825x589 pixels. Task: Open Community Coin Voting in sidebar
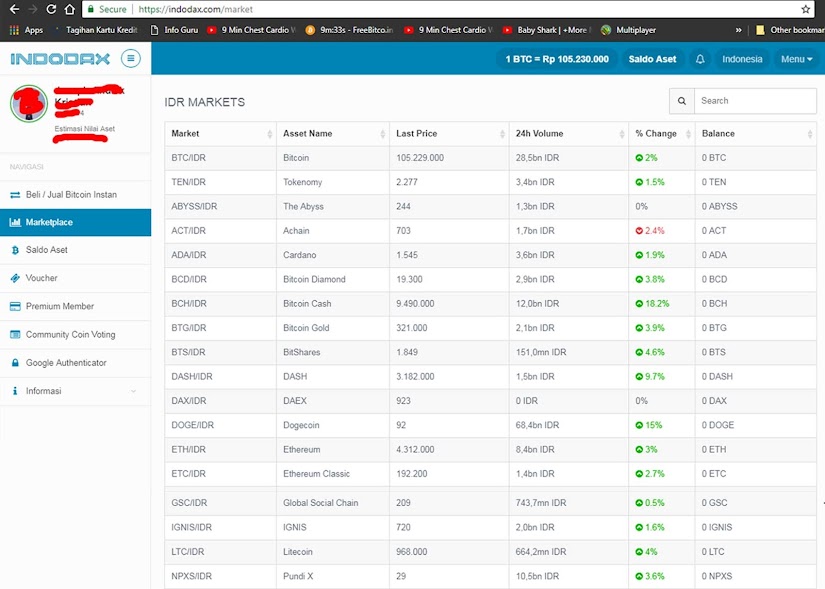75,334
